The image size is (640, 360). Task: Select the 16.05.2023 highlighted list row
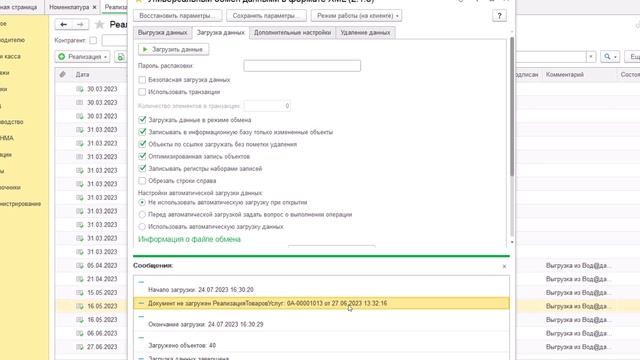(x=91, y=306)
